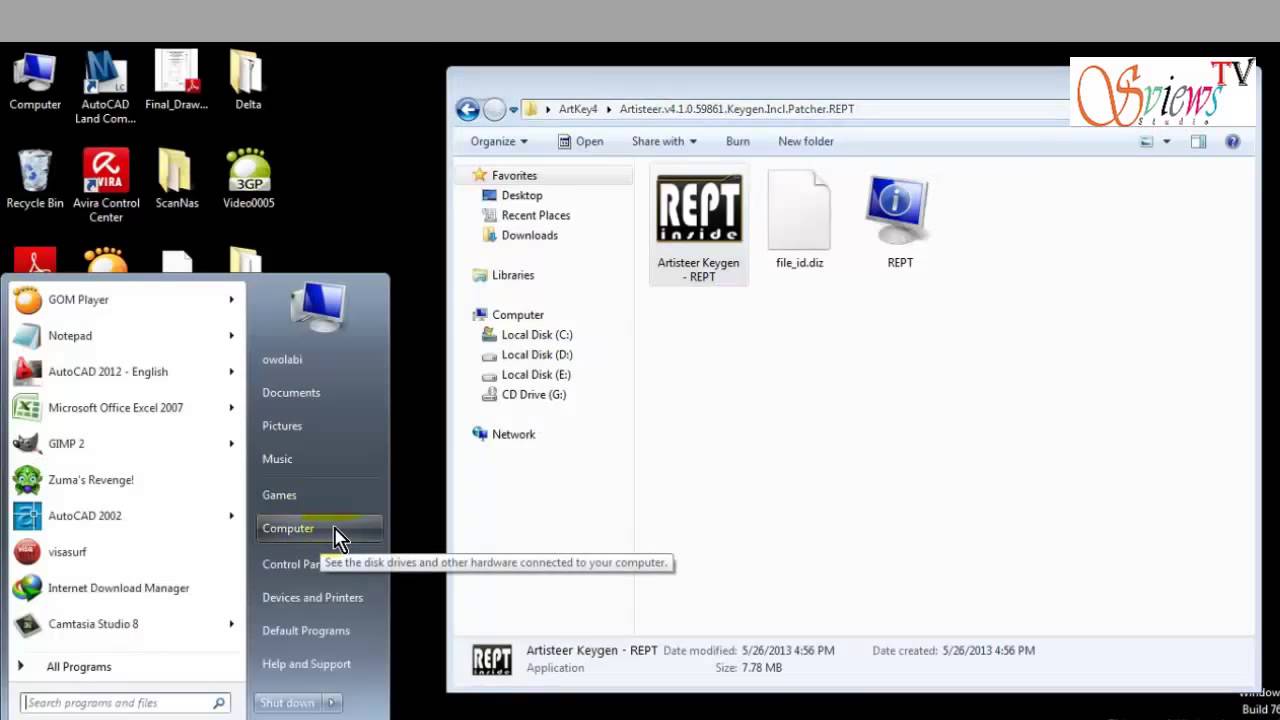1280x720 pixels.
Task: Open the Video0005 3GP file icon
Action: tap(248, 180)
